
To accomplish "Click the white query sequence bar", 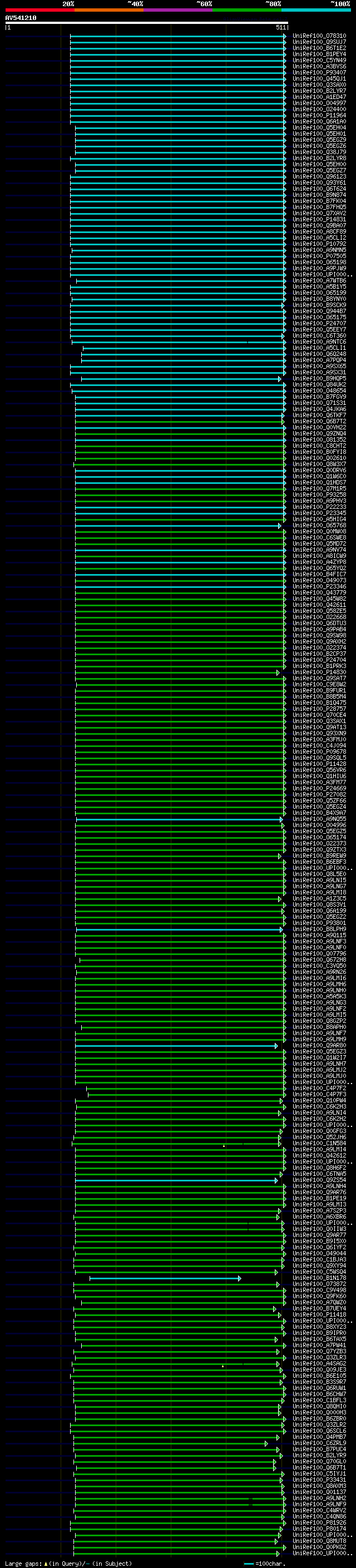I will [147, 22].
